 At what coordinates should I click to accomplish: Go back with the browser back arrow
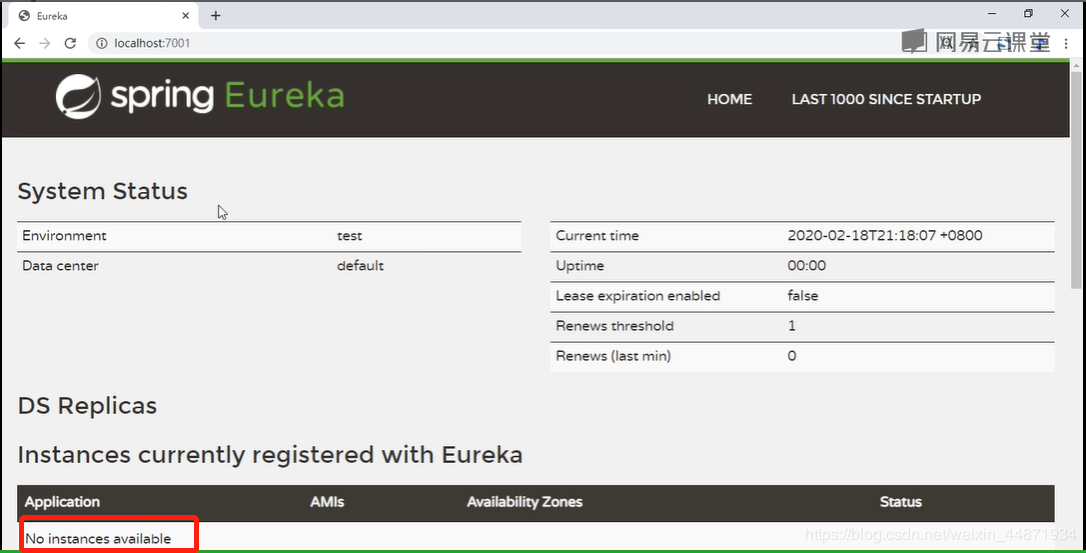click(19, 43)
